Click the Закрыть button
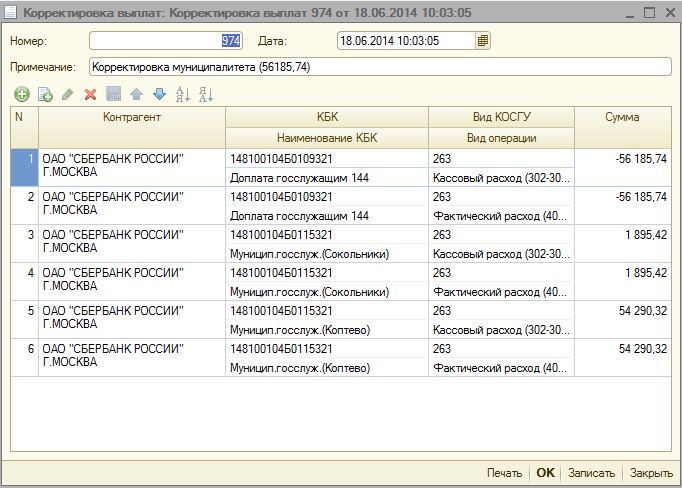The width and height of the screenshot is (682, 488). click(651, 473)
